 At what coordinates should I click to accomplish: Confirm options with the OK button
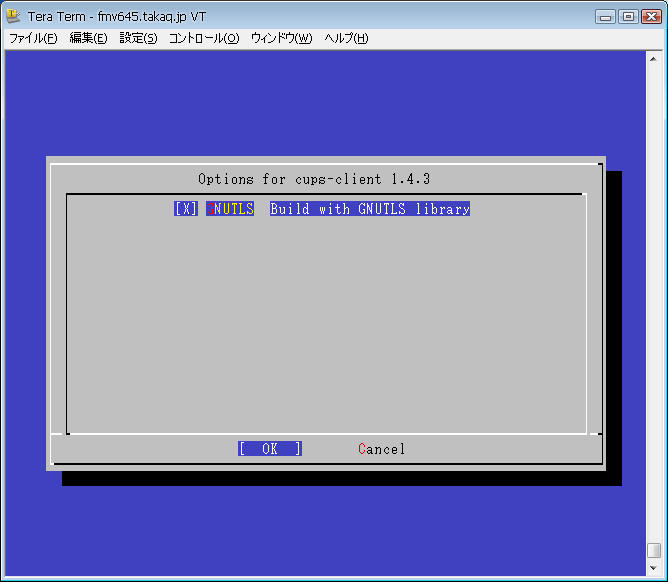[x=270, y=449]
